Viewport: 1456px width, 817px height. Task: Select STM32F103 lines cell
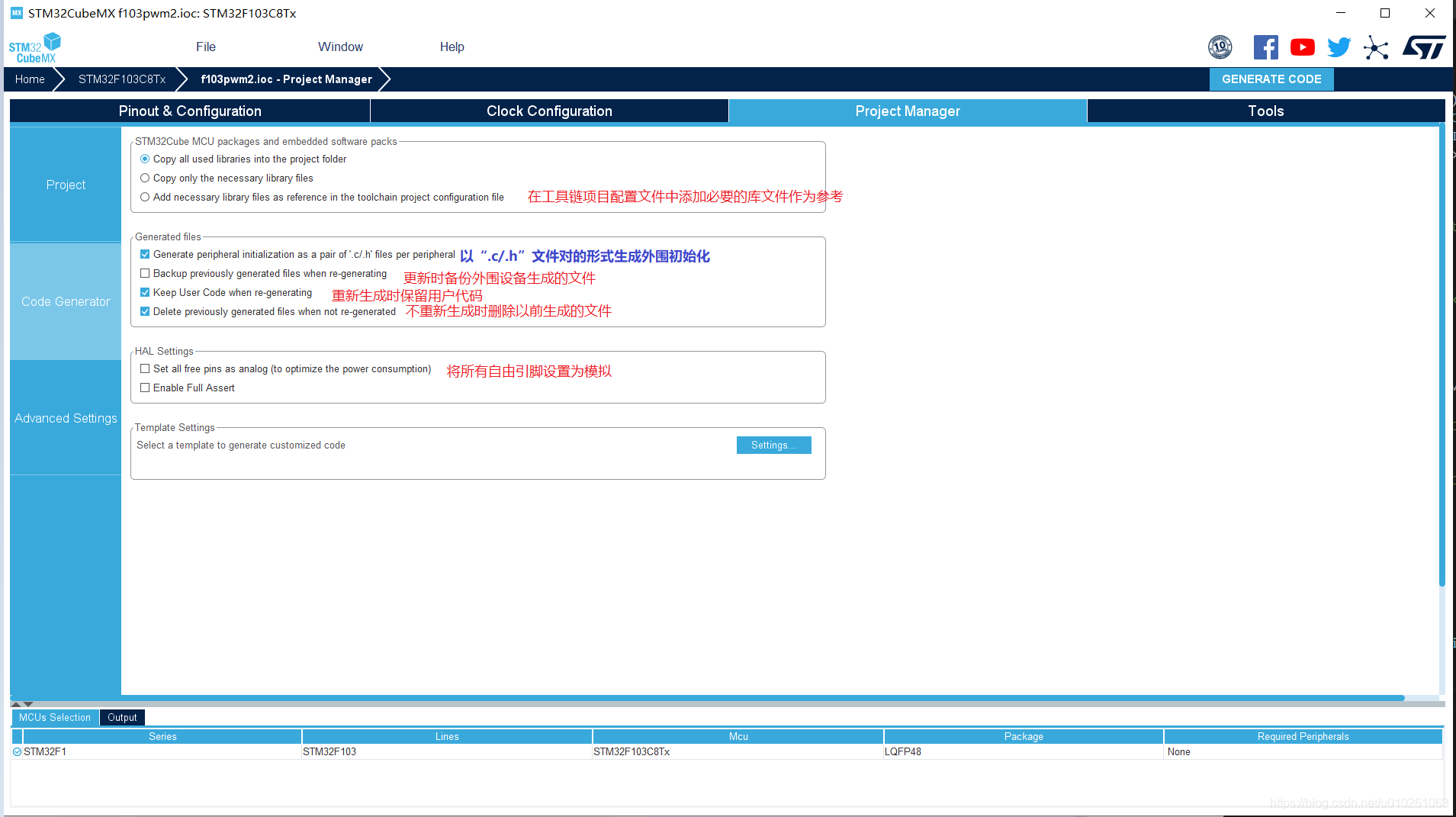[447, 751]
